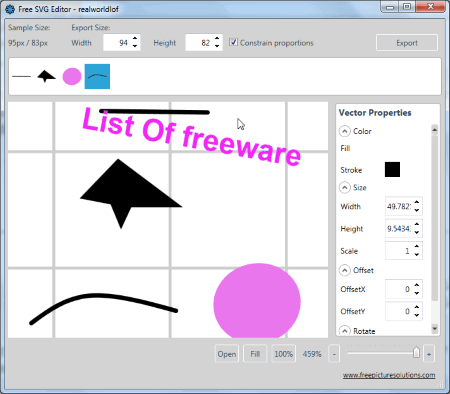Image resolution: width=450 pixels, height=394 pixels.
Task: Increase export Height with up arrow
Action: (x=217, y=39)
